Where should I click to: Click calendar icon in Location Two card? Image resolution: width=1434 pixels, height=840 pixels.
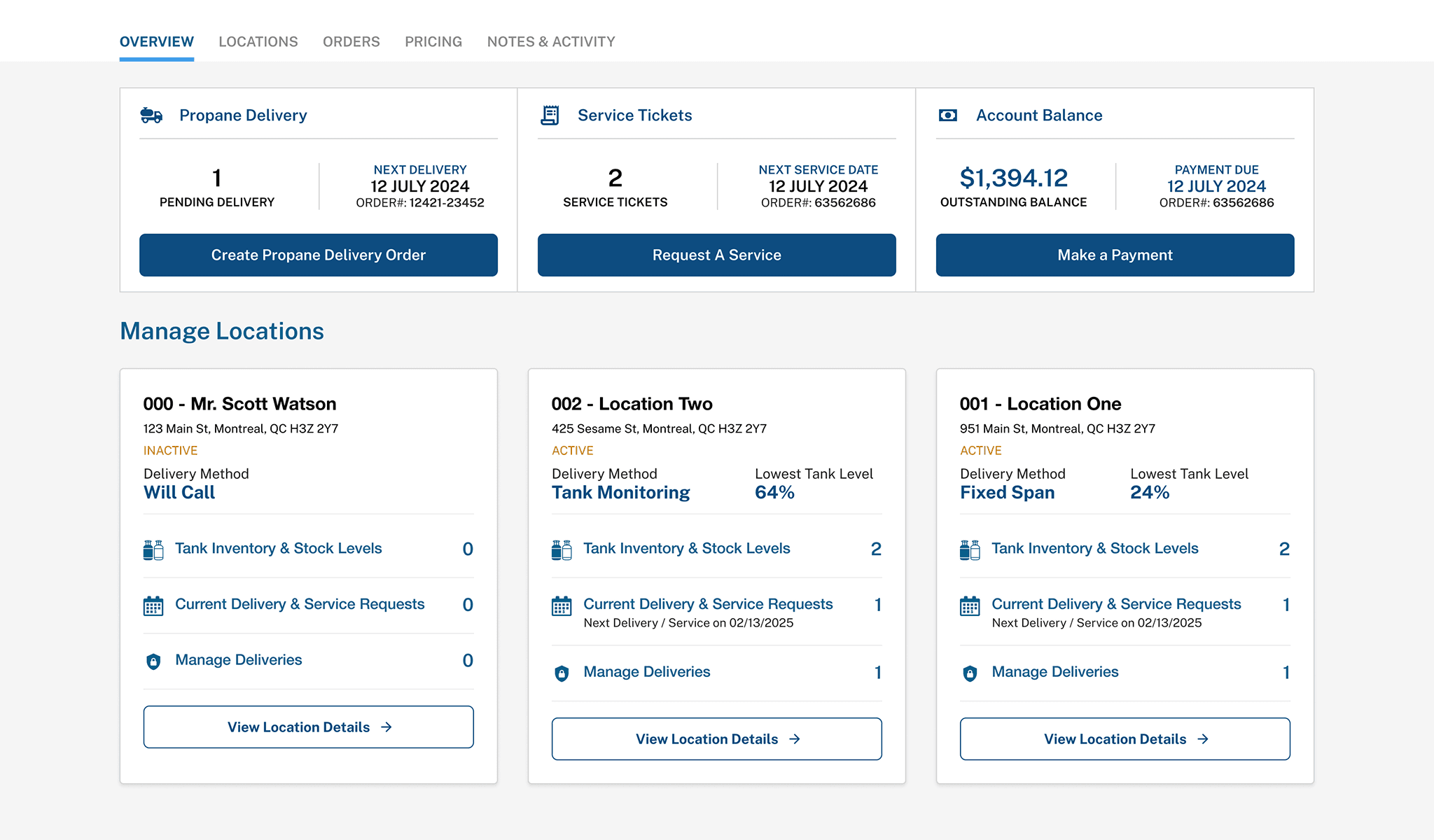pos(562,606)
